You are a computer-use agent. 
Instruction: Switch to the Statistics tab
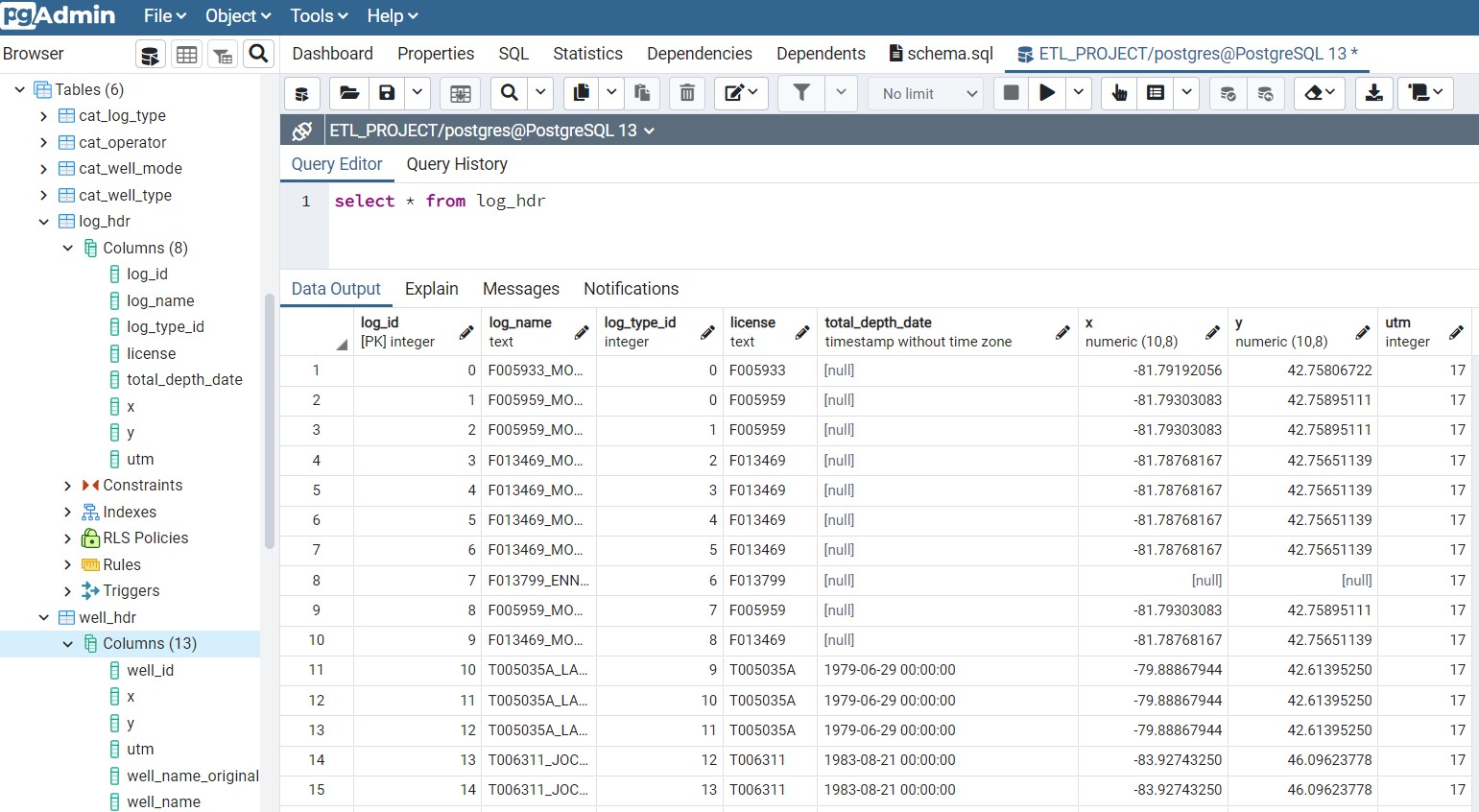click(587, 54)
